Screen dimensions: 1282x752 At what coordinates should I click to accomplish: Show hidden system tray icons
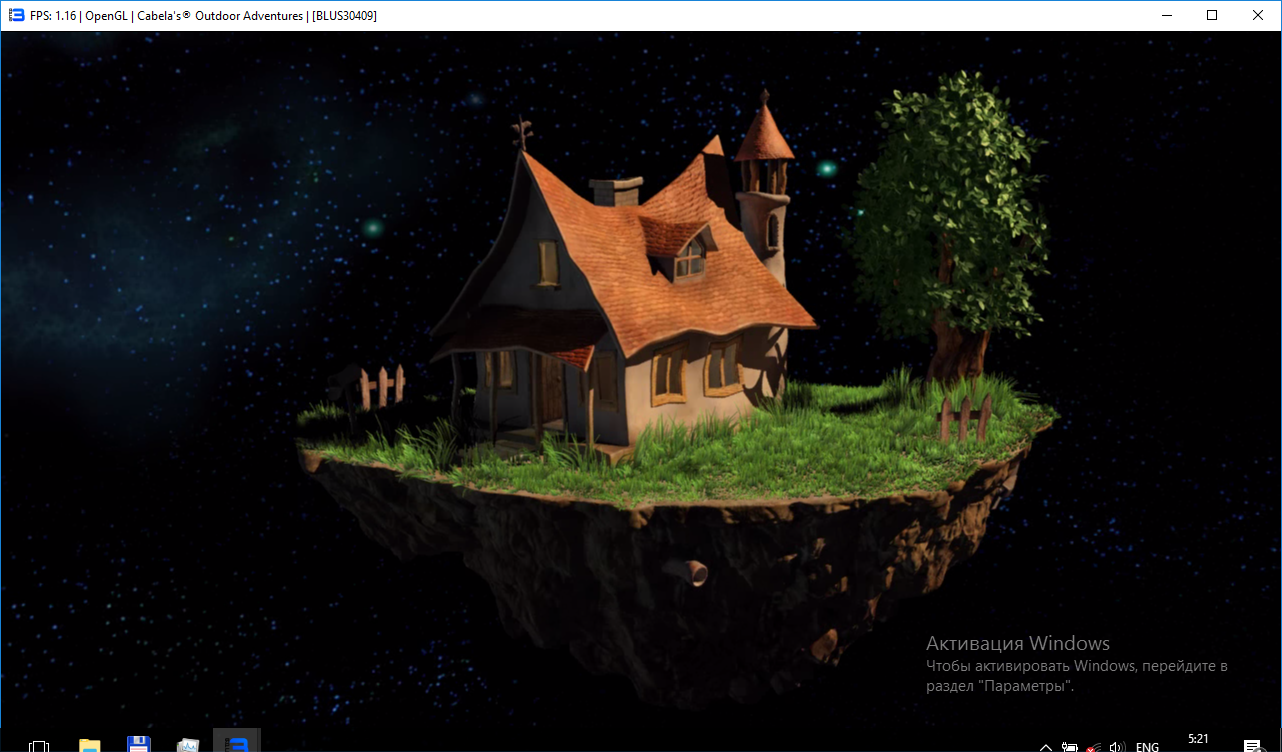[1046, 746]
